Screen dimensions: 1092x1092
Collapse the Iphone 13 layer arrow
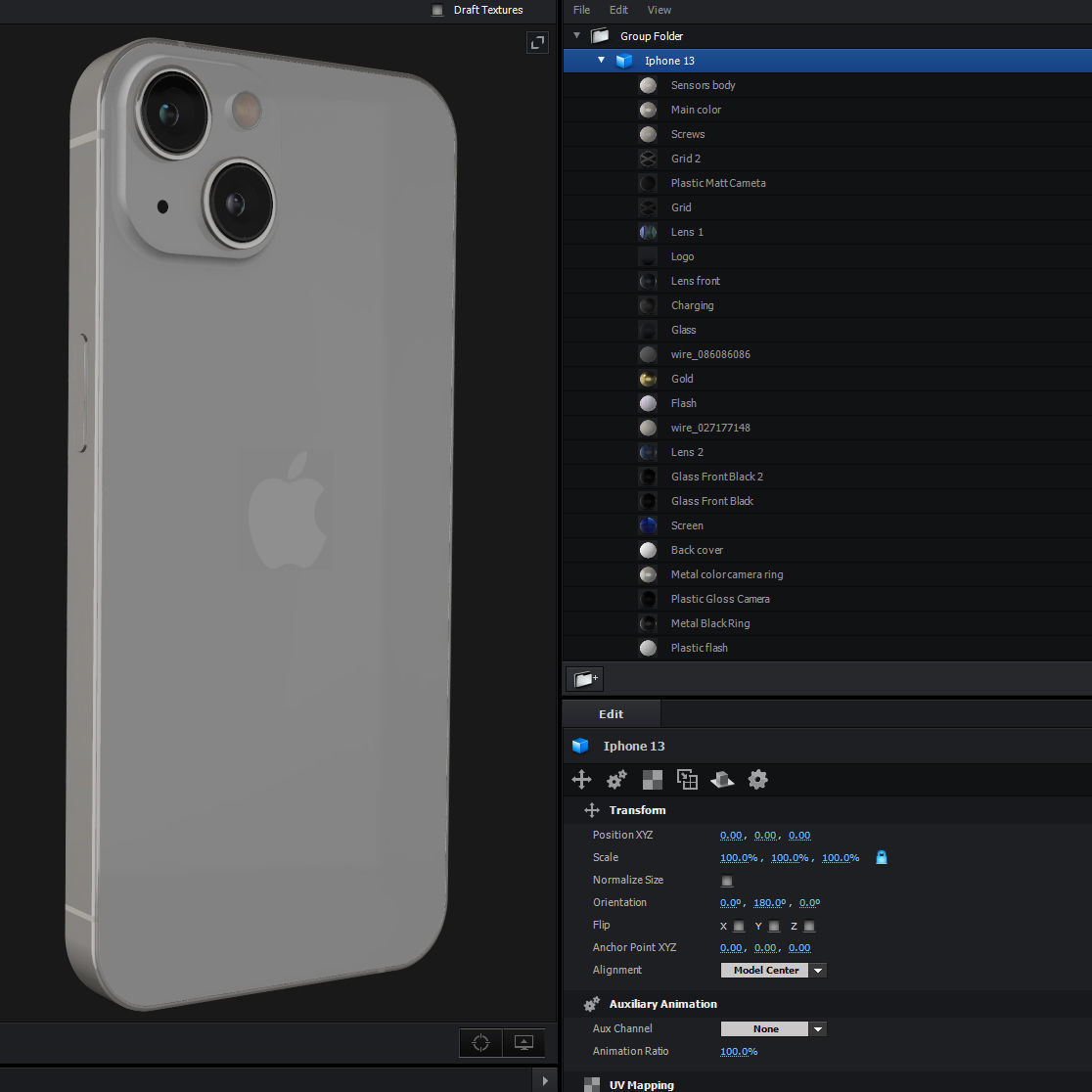coord(601,60)
